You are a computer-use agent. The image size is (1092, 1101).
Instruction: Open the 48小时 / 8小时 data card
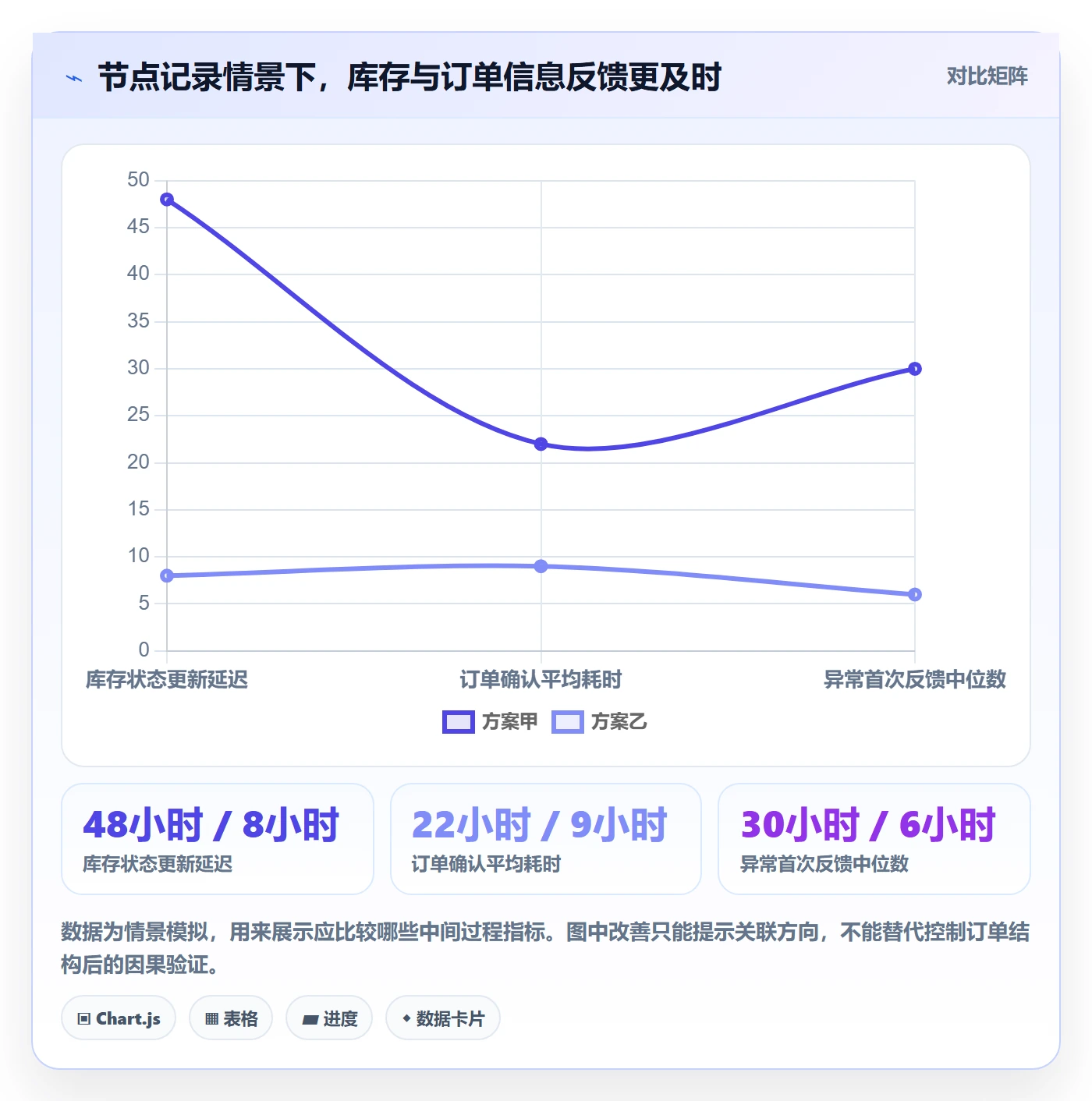point(218,839)
